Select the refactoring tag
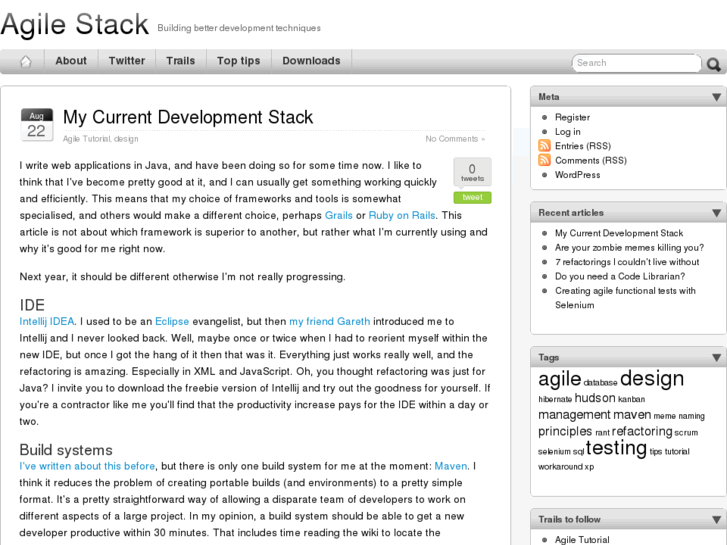Viewport: 727px width, 545px height. 642,431
